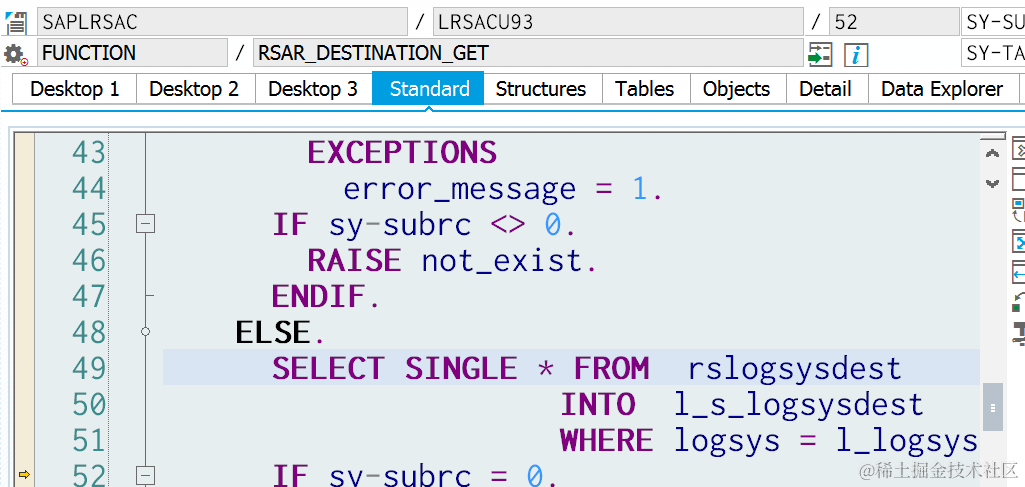Open the Structures tab

pos(541,89)
